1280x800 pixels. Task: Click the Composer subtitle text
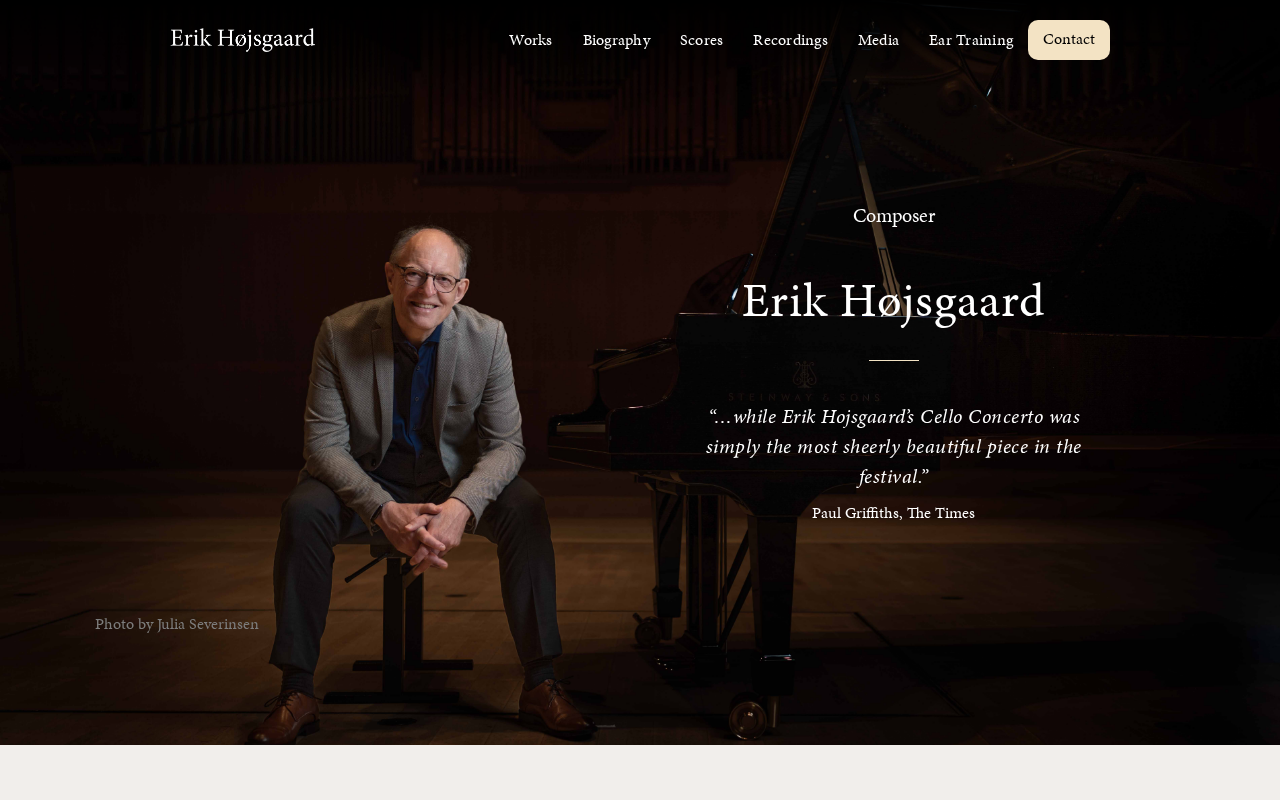tap(894, 216)
